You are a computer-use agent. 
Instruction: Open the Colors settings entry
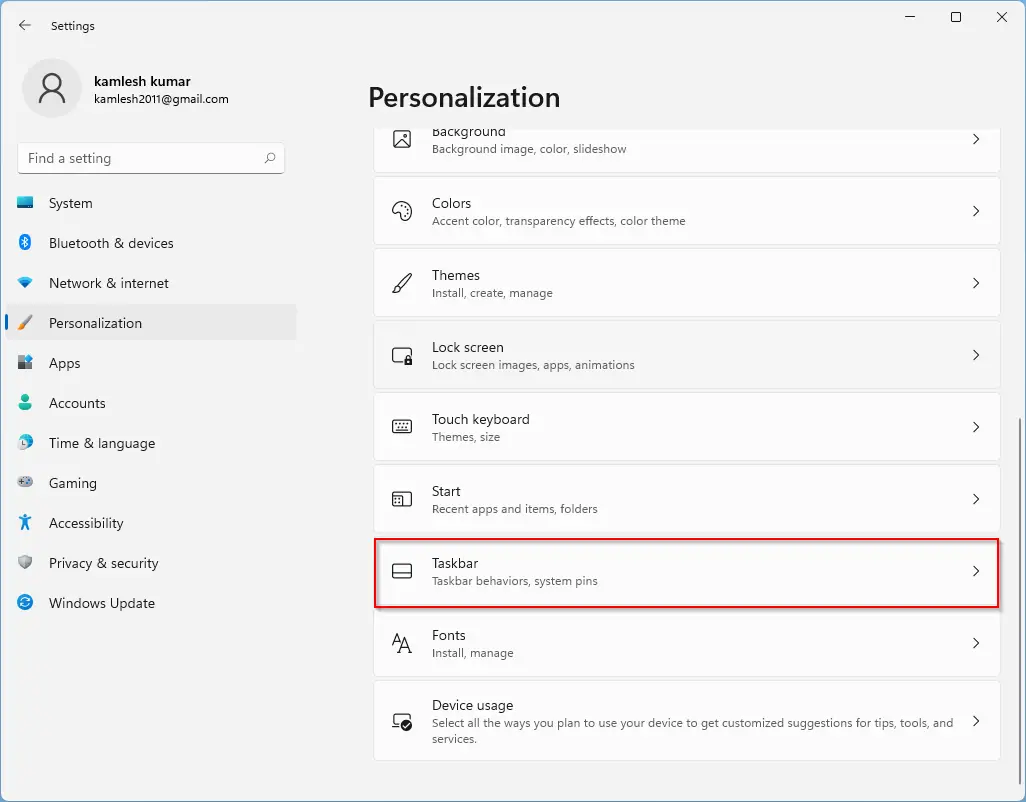[686, 211]
